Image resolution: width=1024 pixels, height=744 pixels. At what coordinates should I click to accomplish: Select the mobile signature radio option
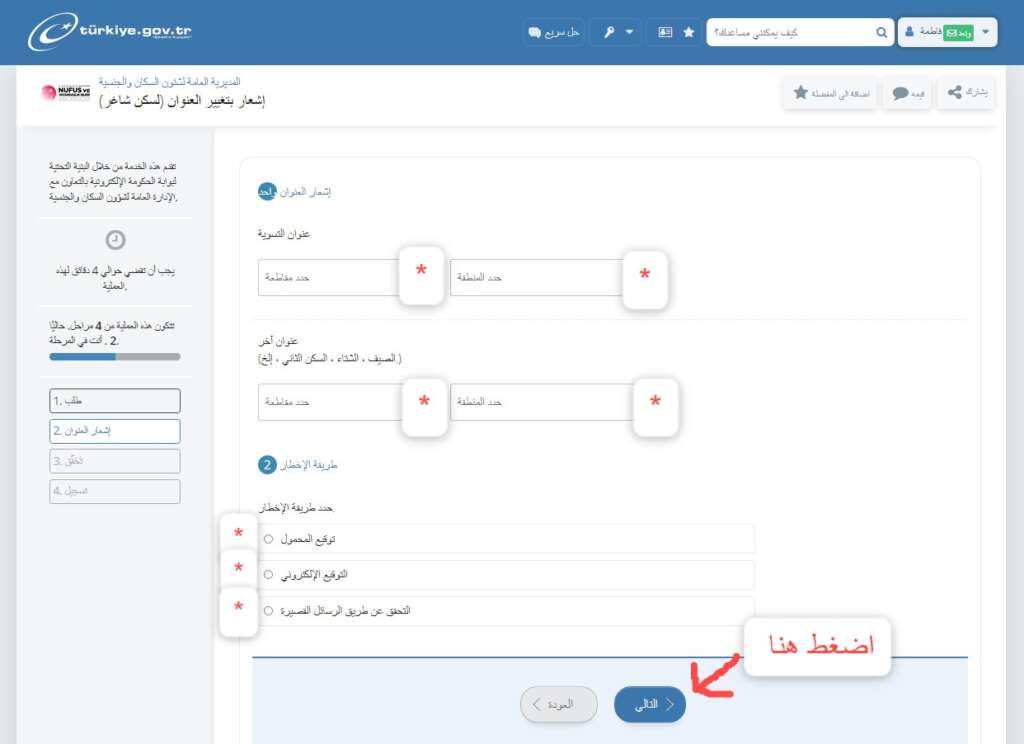point(267,540)
